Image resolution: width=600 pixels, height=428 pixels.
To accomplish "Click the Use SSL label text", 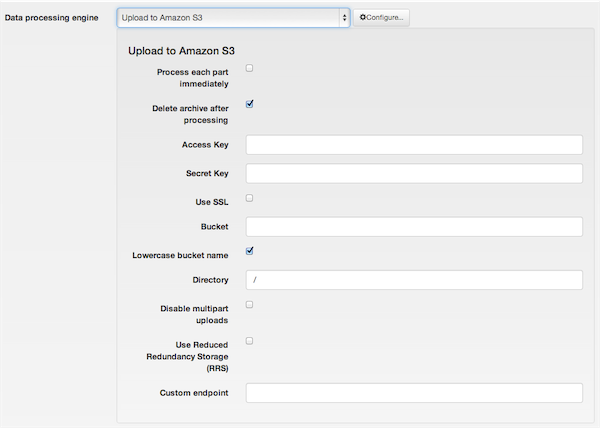I will (x=212, y=202).
